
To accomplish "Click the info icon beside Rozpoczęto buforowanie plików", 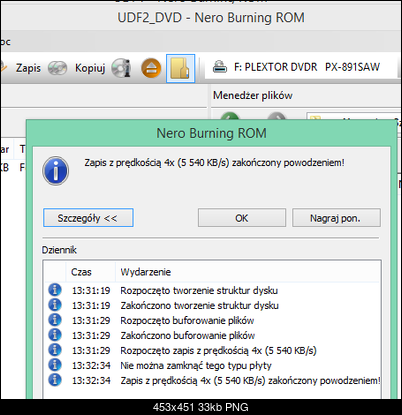I will 55,320.
